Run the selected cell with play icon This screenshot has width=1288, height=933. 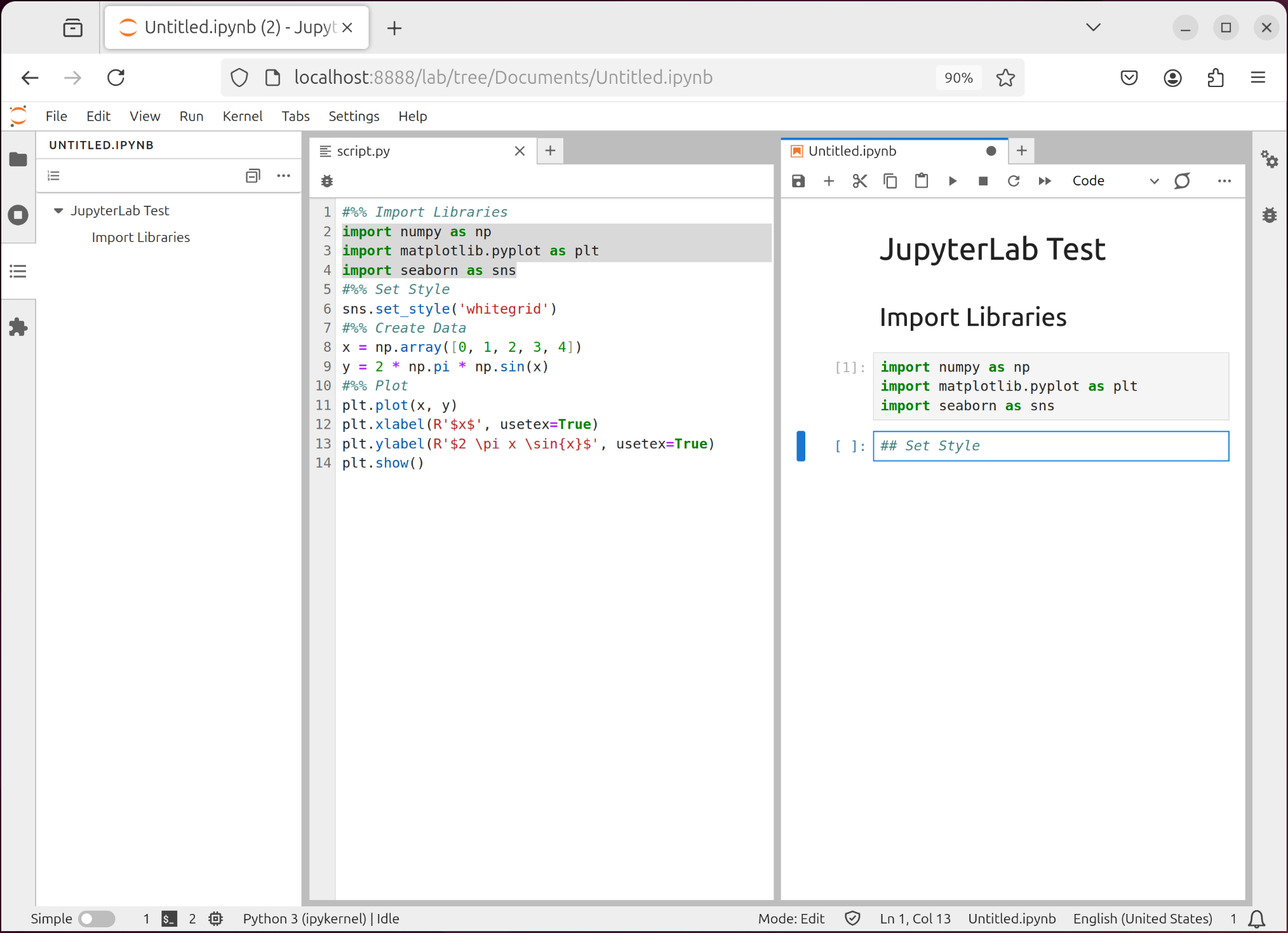(952, 181)
